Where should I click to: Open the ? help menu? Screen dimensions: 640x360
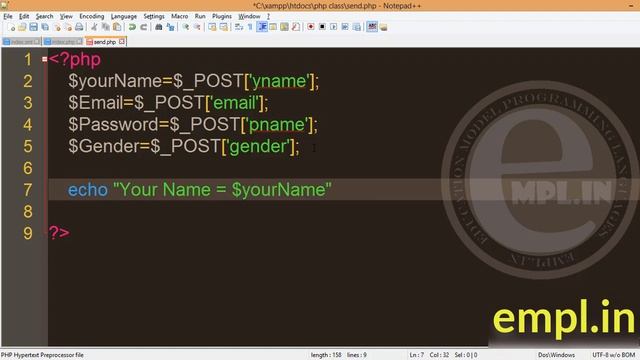pos(268,16)
